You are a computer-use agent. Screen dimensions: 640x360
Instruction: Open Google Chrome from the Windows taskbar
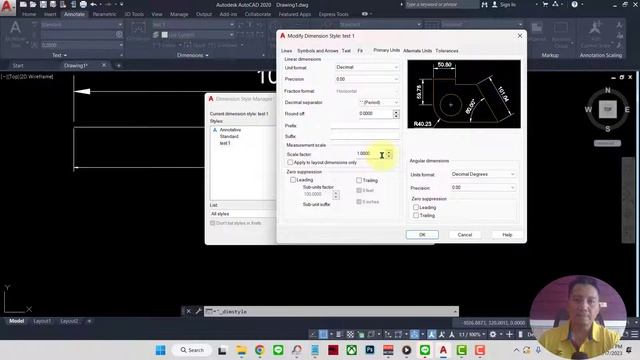coord(260,350)
